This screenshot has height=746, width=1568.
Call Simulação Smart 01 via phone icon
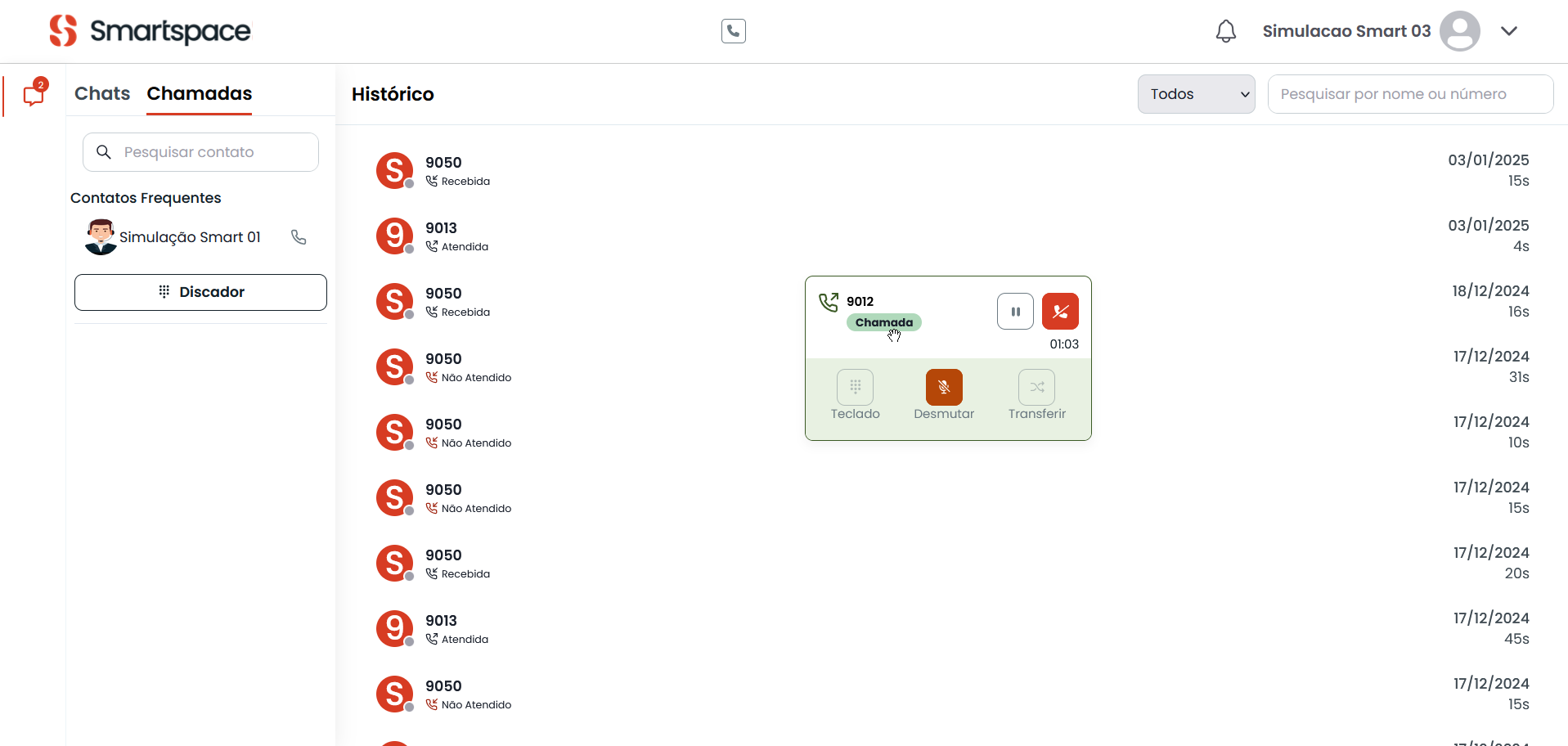(x=299, y=237)
